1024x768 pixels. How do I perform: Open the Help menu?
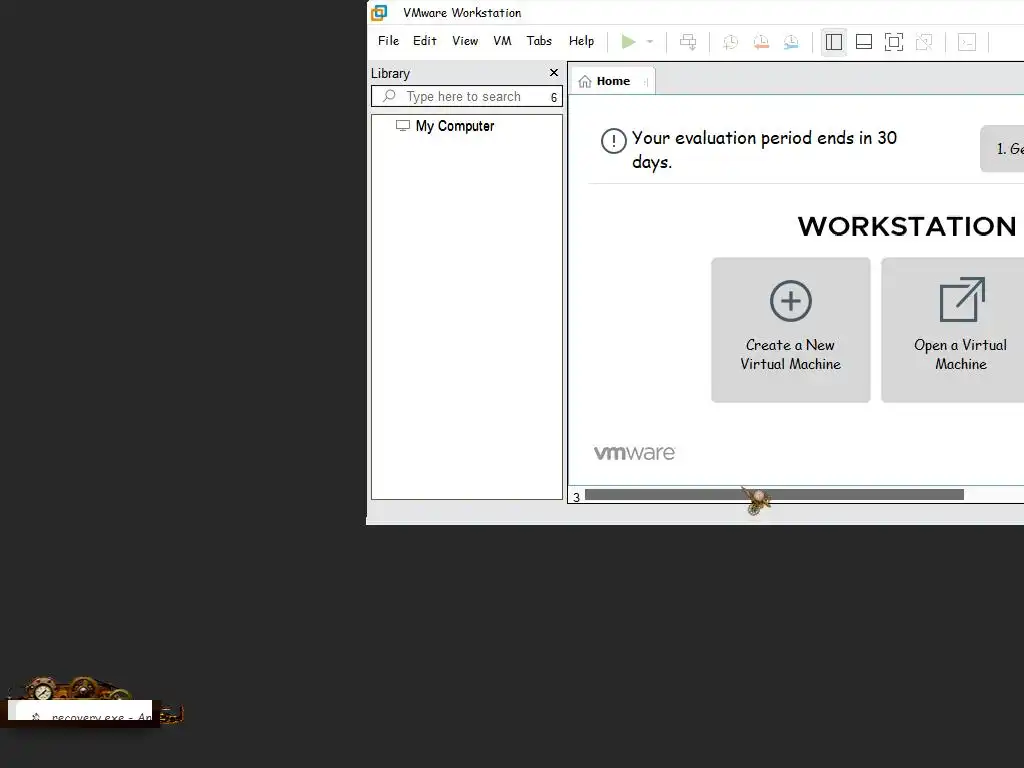pyautogui.click(x=581, y=41)
